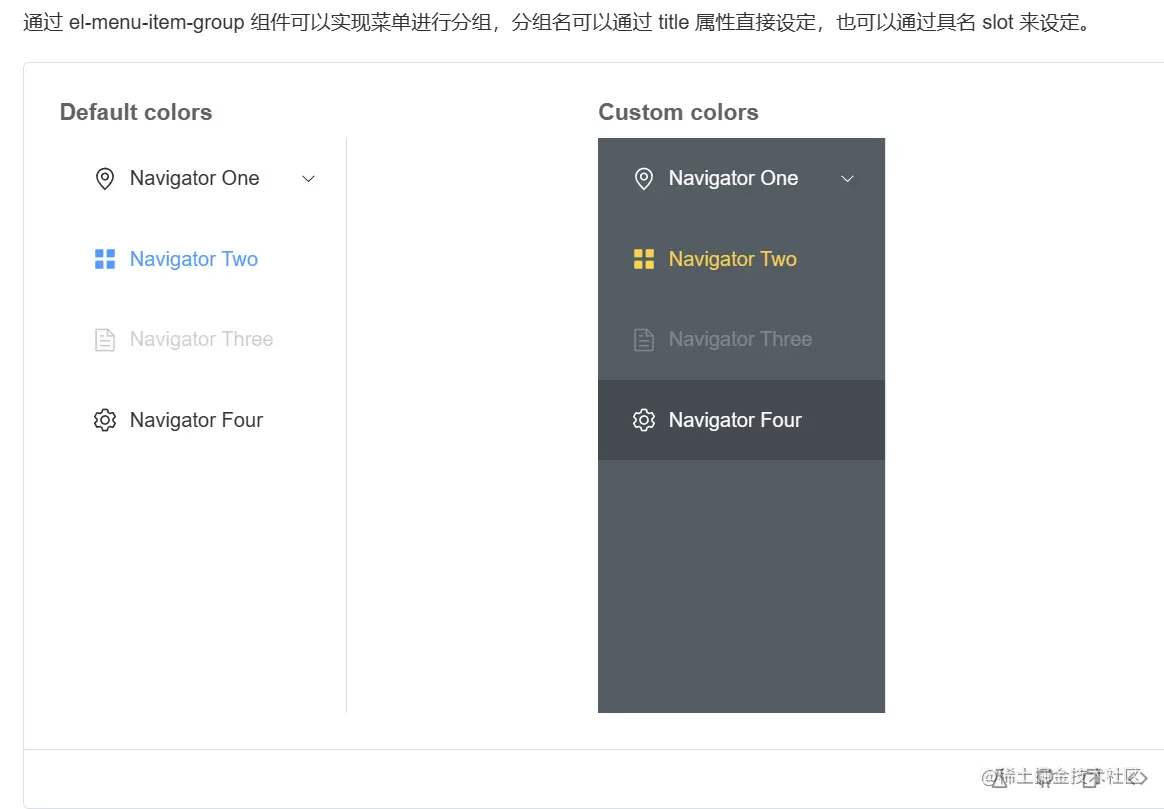Click the yellow grid icon beside Navigator Two
Screen dimensions: 1164x809
tap(644, 259)
